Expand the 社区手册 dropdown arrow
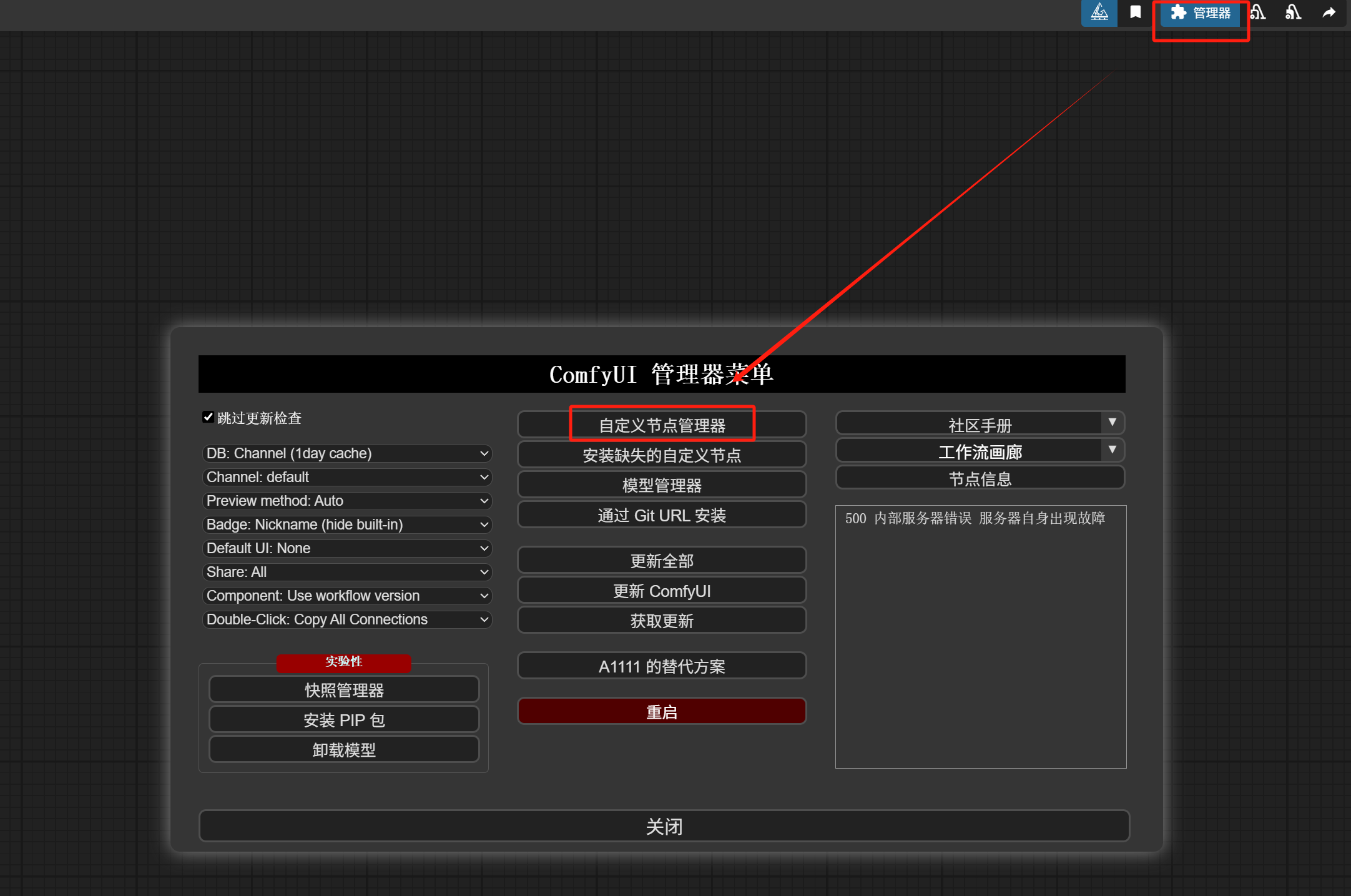Image resolution: width=1351 pixels, height=896 pixels. 1112,423
